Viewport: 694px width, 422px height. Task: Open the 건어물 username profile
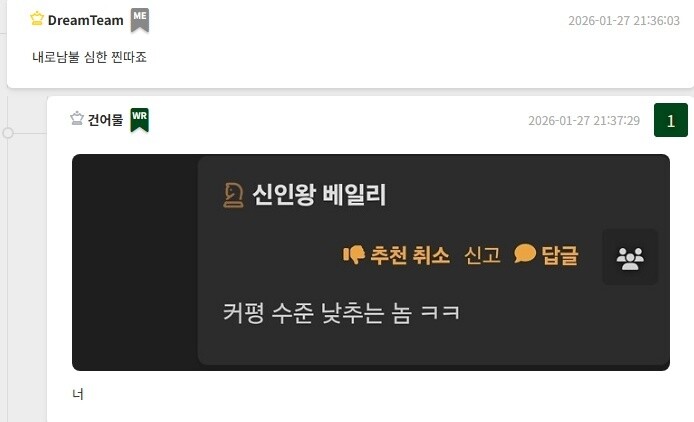click(105, 120)
